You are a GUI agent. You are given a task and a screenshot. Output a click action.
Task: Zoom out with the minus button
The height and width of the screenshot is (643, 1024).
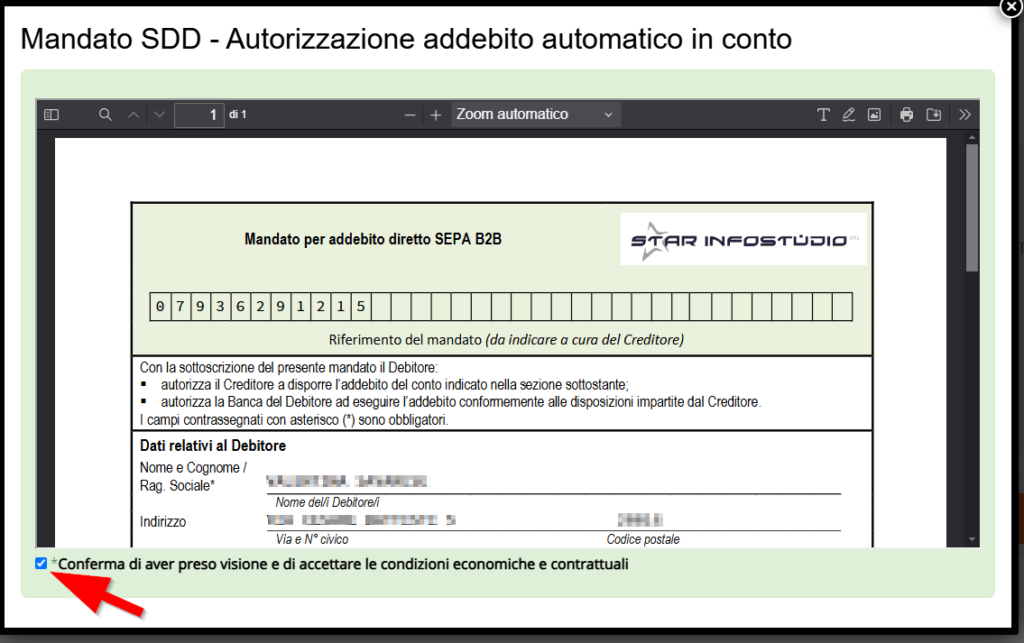pyautogui.click(x=409, y=116)
